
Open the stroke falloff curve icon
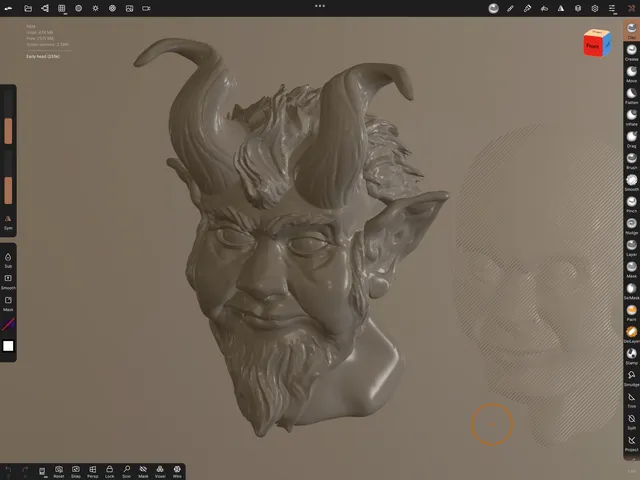click(x=8, y=324)
